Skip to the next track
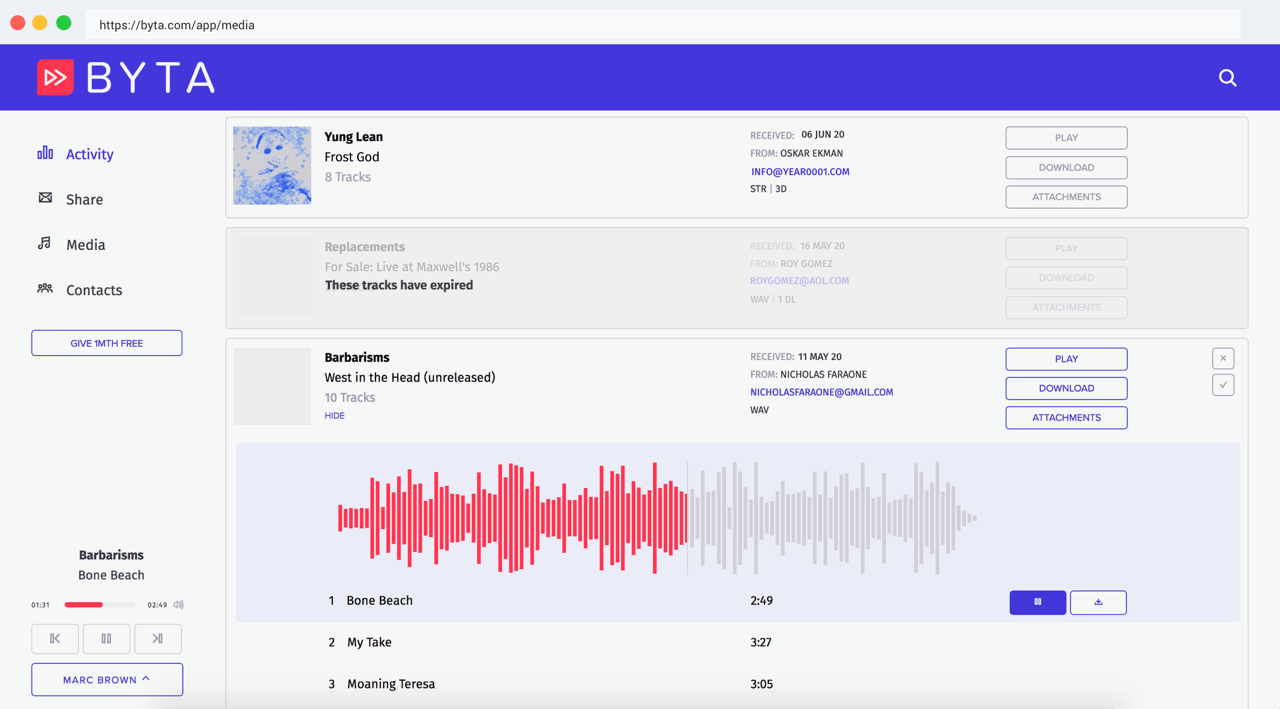Image resolution: width=1280 pixels, height=709 pixels. tap(158, 638)
